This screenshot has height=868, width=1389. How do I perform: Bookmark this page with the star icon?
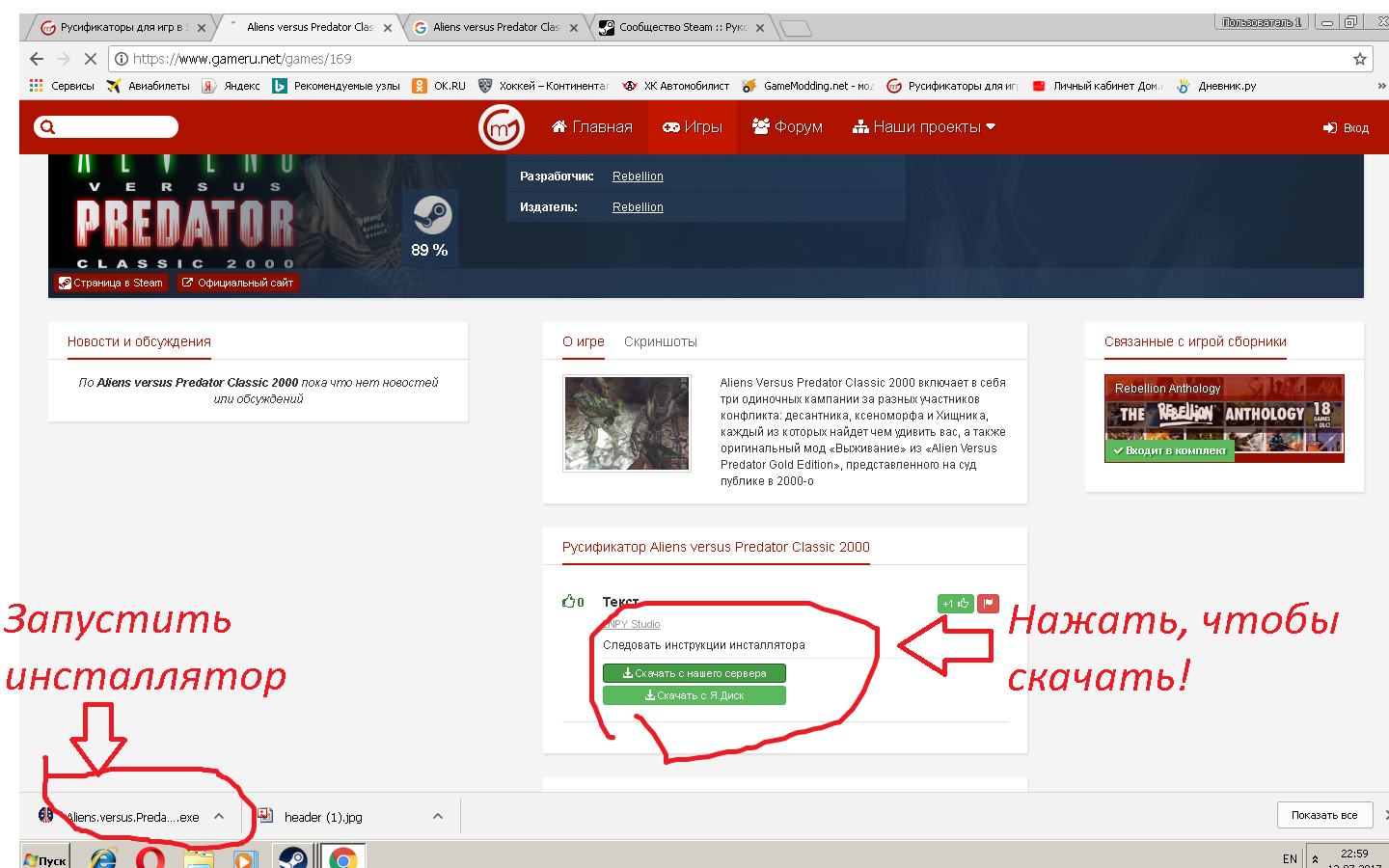(x=1360, y=59)
